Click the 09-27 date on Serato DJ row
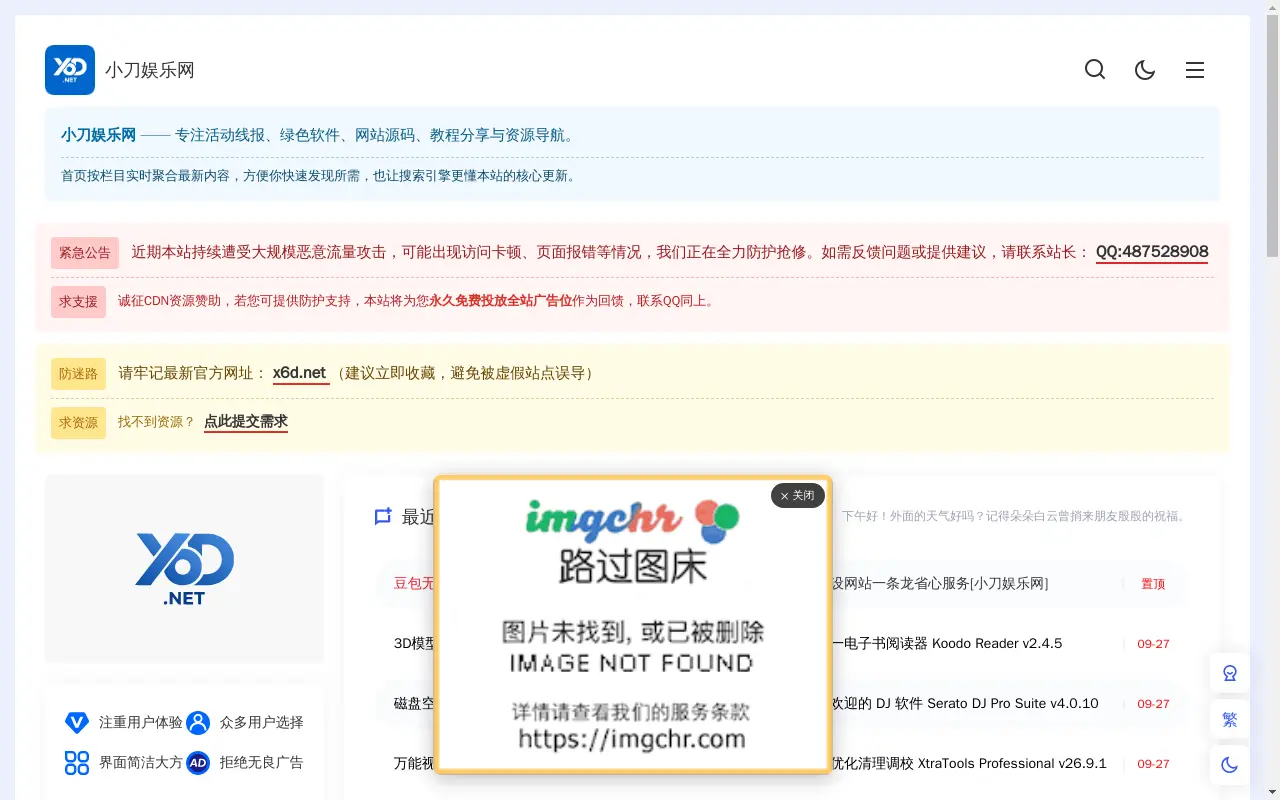Viewport: 1280px width, 800px height. click(x=1153, y=704)
